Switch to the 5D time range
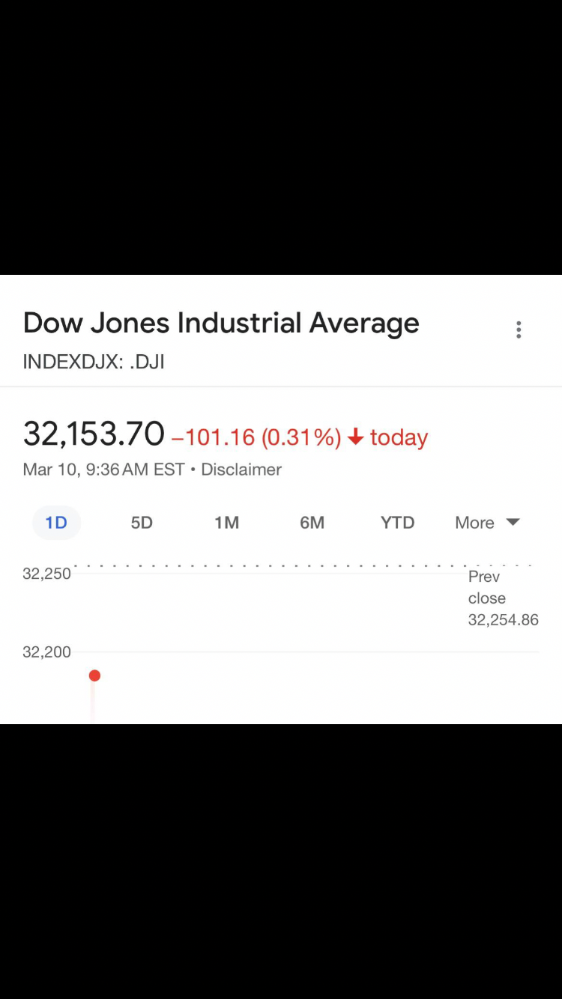562x999 pixels. coord(141,523)
